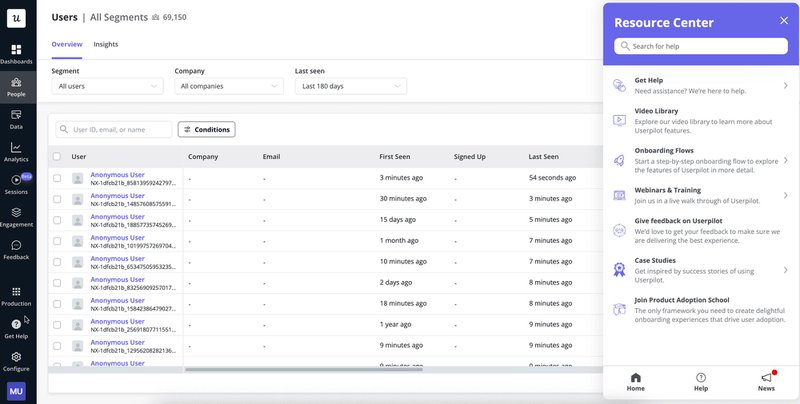This screenshot has height=404, width=800.
Task: Open Join Product Adoption School resource
Action: (702, 309)
